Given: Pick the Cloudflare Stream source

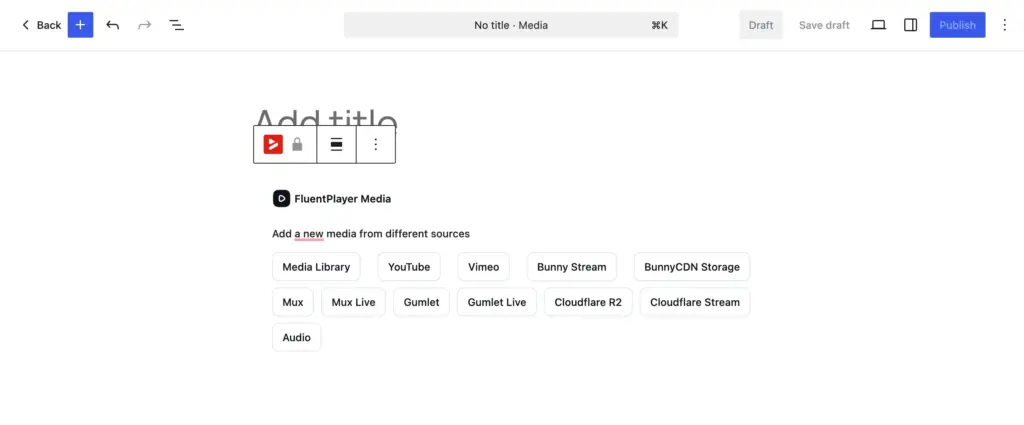Looking at the screenshot, I should 695,302.
